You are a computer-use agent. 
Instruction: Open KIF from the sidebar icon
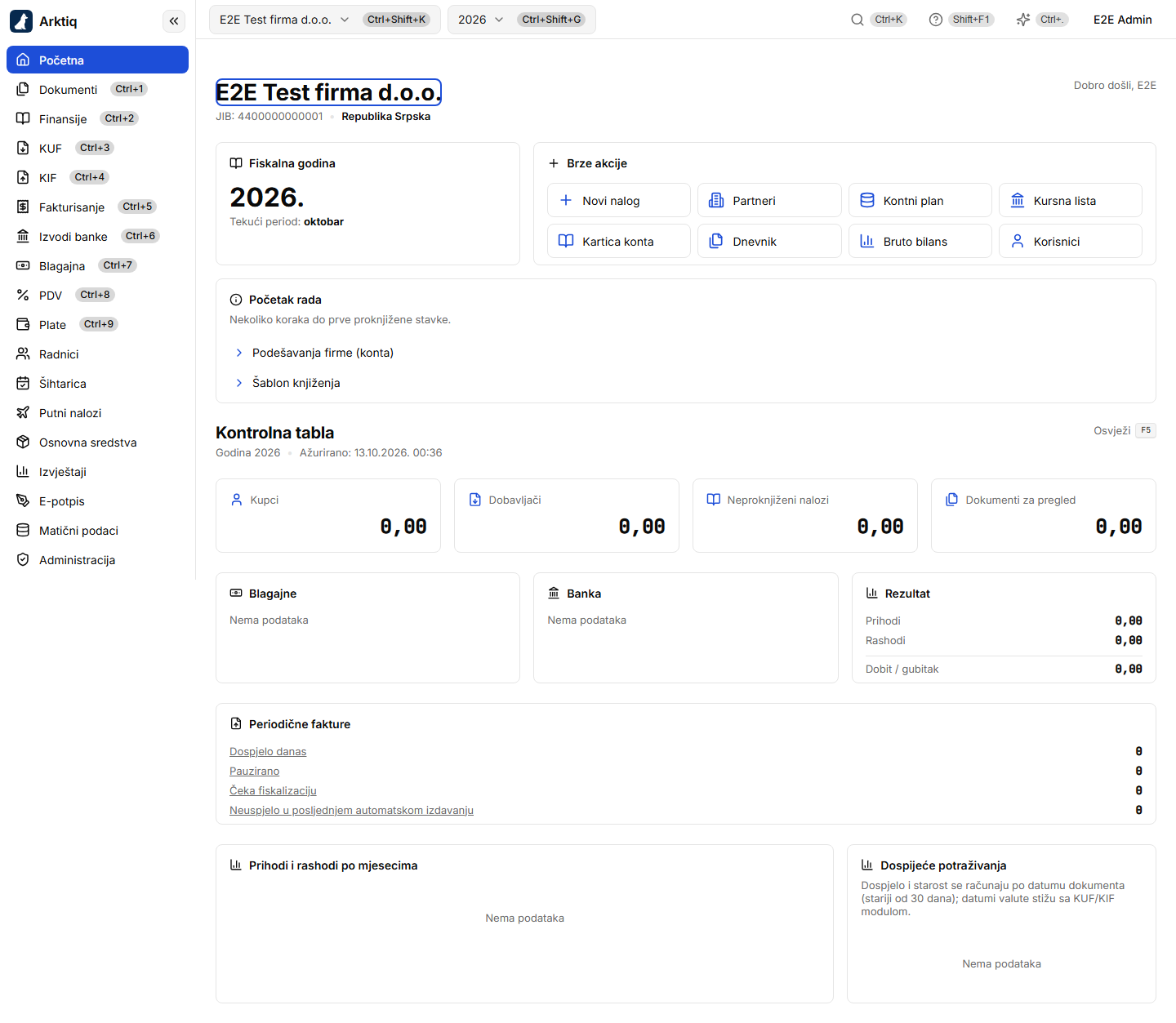click(23, 178)
